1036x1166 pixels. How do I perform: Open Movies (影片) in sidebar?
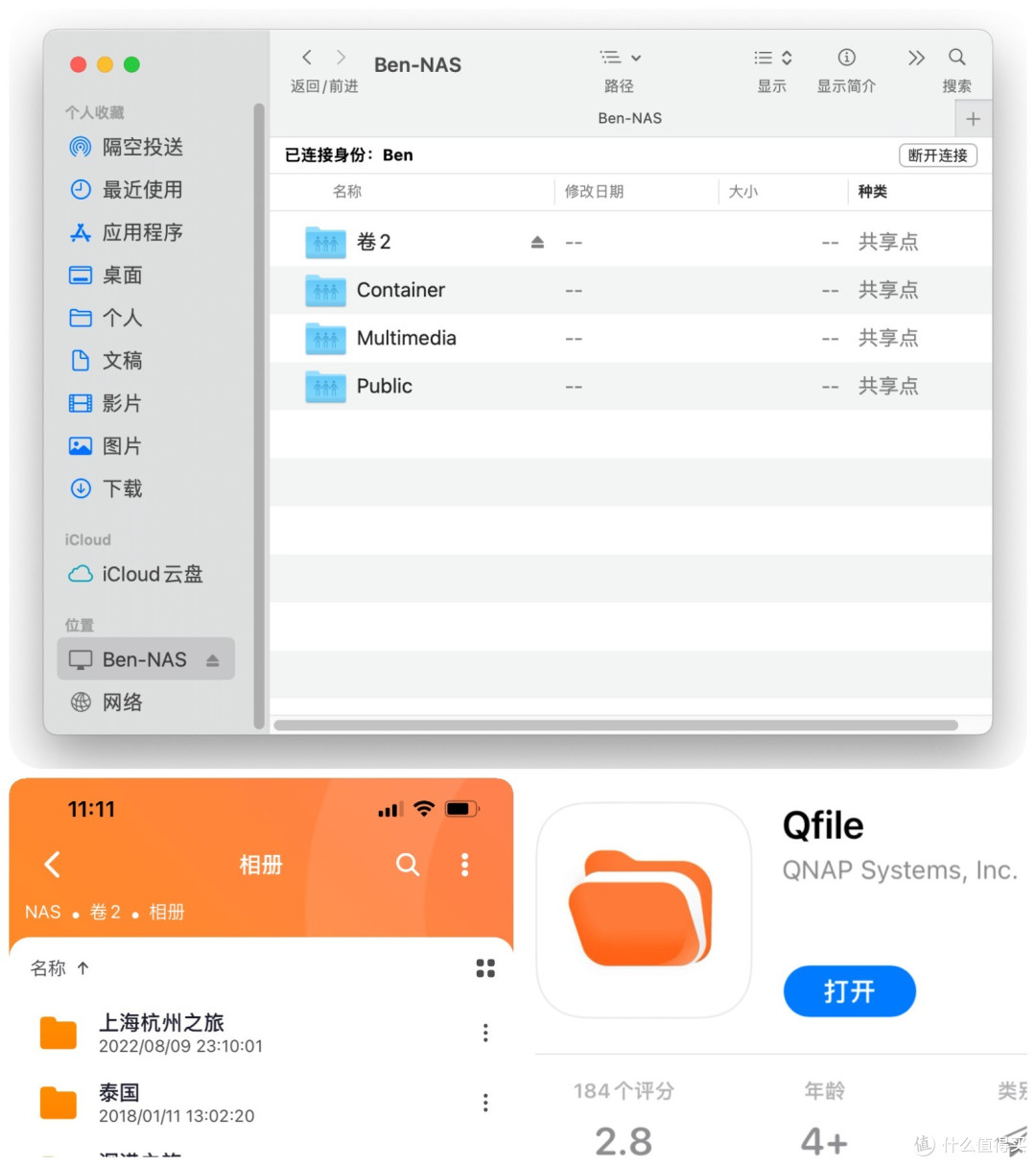tap(106, 403)
